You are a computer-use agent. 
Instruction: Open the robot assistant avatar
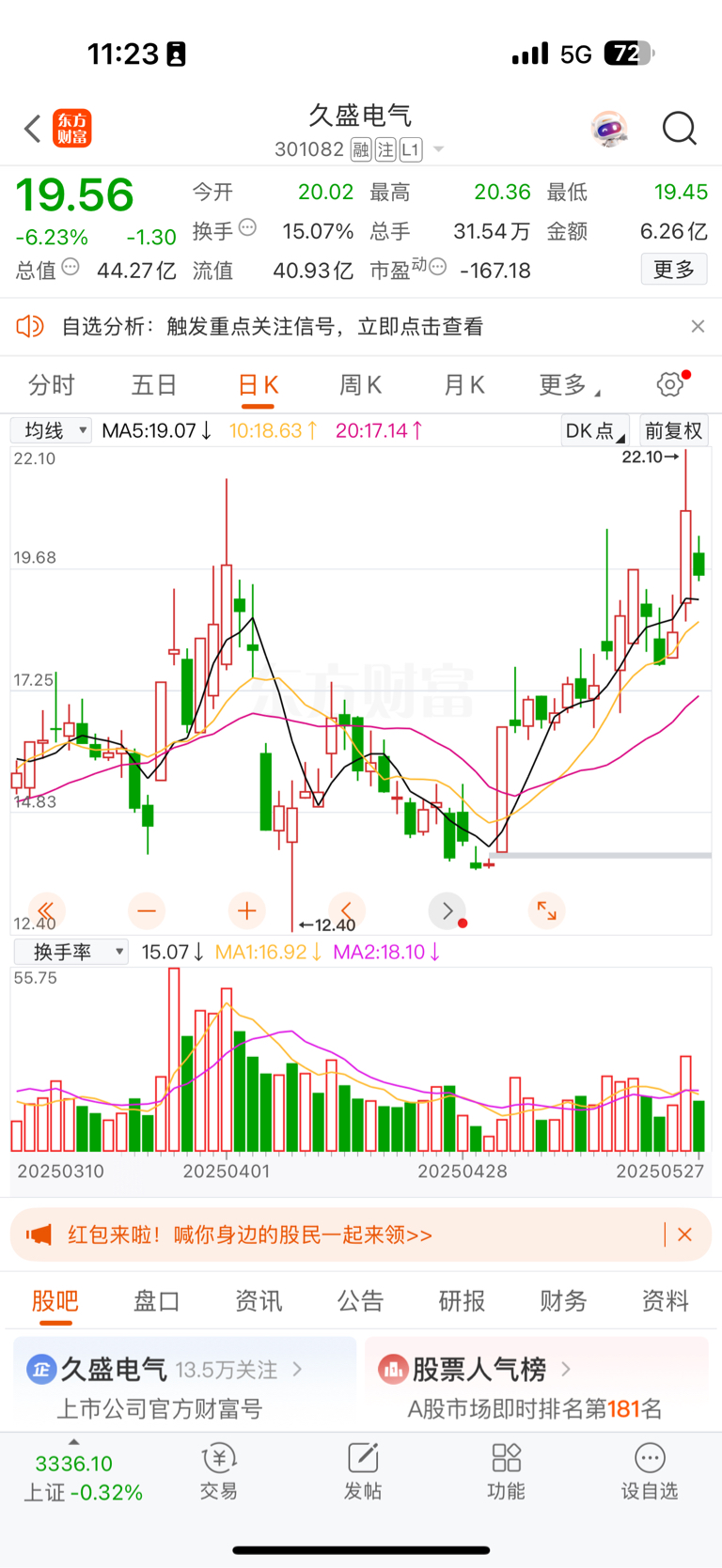point(609,129)
